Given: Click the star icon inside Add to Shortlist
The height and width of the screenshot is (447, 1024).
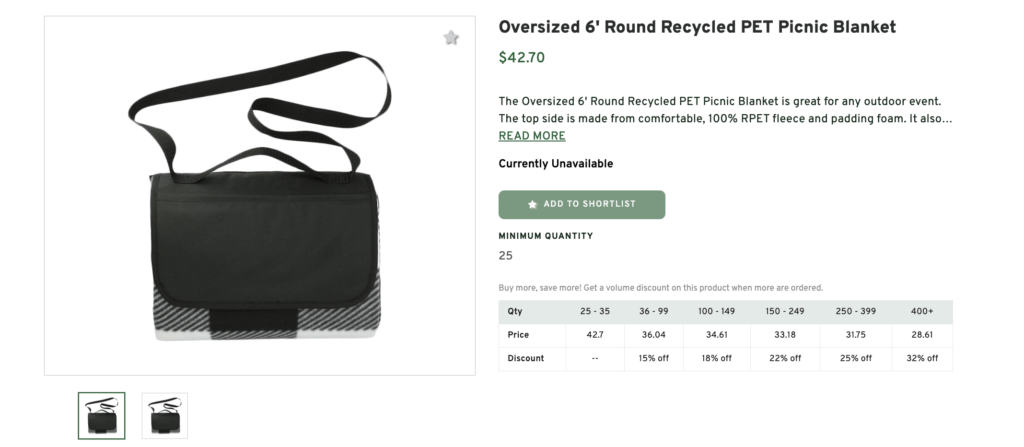Looking at the screenshot, I should click(533, 204).
